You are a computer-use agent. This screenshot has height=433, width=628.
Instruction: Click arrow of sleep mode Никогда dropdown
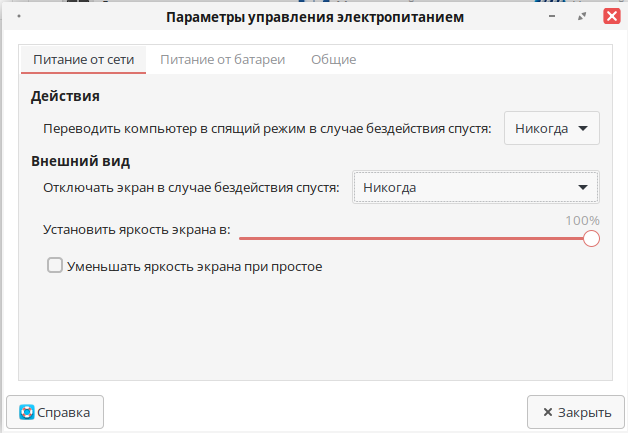[584, 129]
